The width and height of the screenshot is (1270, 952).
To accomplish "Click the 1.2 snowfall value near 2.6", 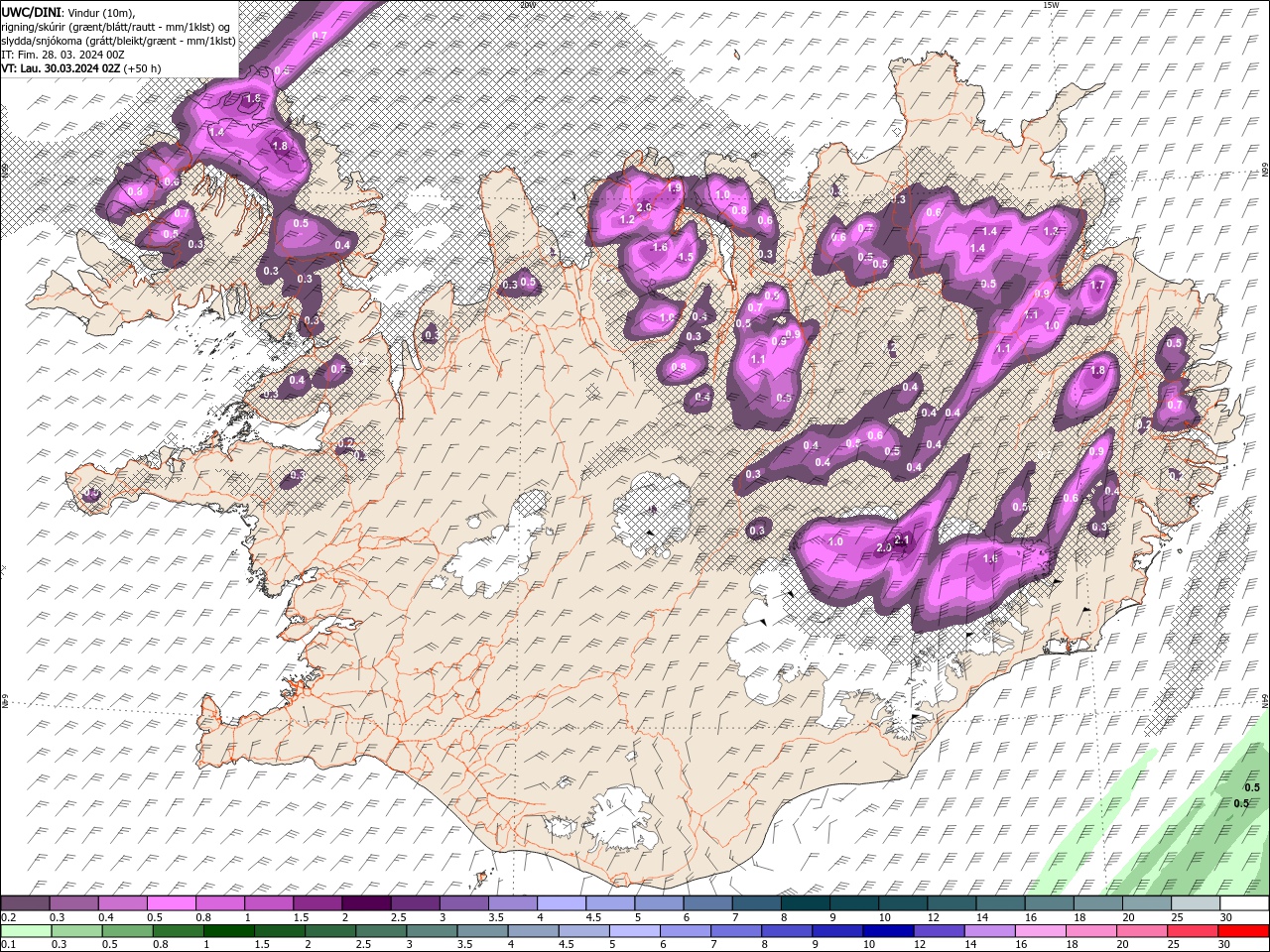I will [627, 219].
